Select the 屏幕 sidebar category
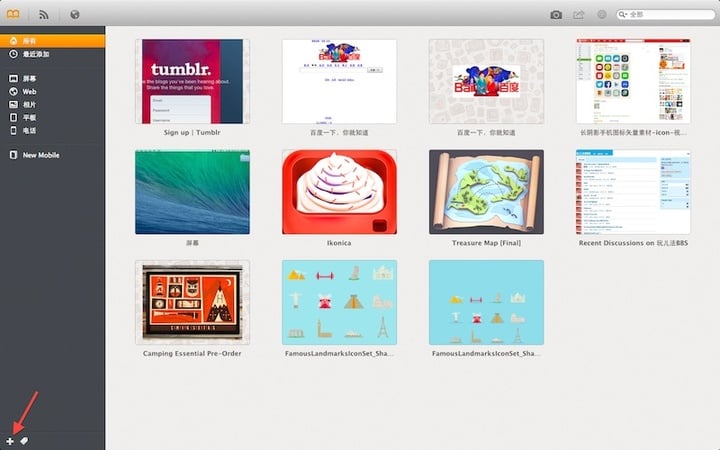The width and height of the screenshot is (720, 450). click(x=29, y=78)
